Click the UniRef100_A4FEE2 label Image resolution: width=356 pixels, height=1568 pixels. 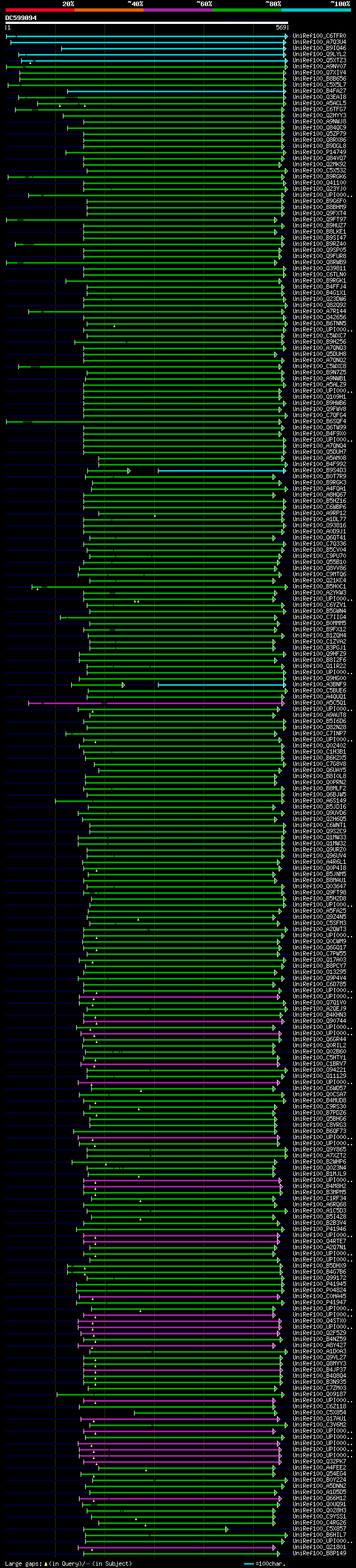(x=319, y=1467)
